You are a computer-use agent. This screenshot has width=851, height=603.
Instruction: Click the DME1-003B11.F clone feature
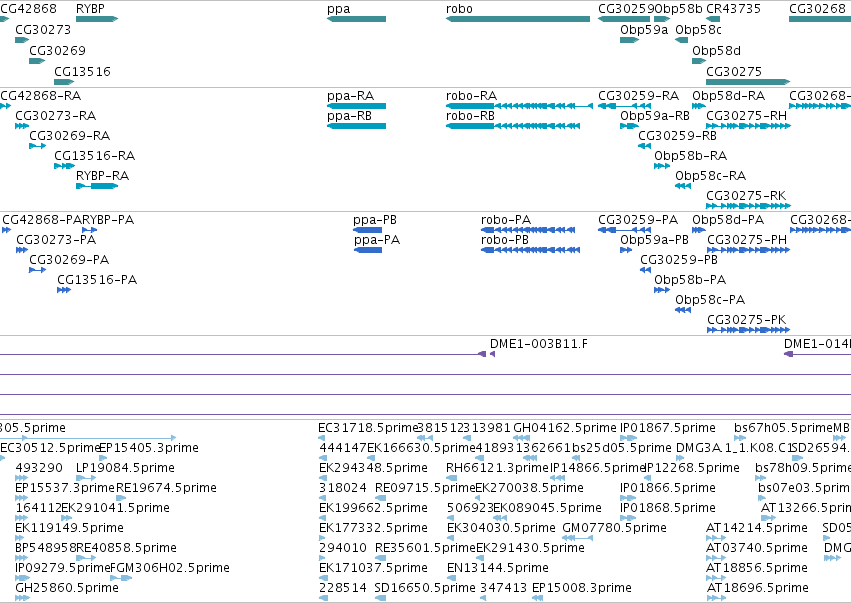click(492, 354)
